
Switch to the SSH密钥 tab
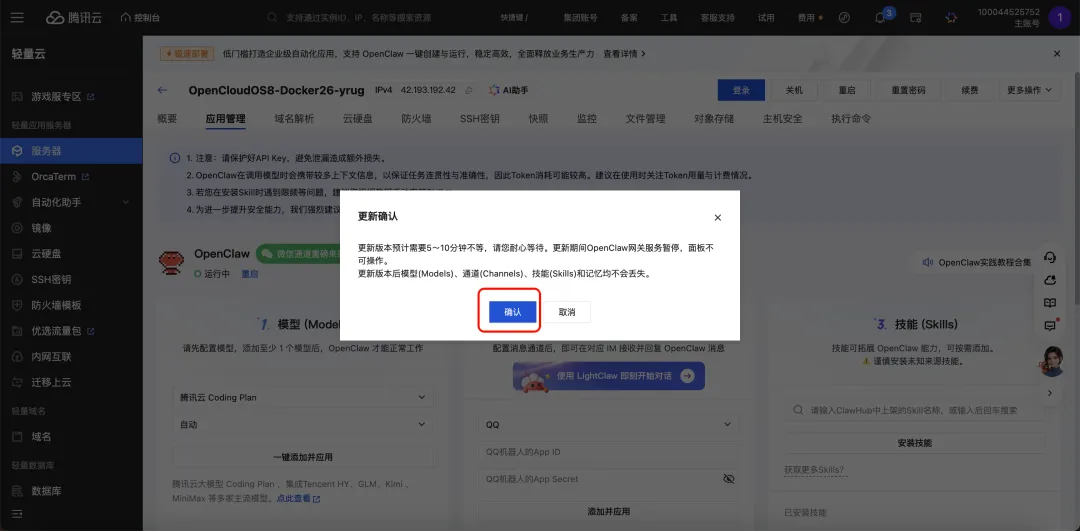click(479, 118)
